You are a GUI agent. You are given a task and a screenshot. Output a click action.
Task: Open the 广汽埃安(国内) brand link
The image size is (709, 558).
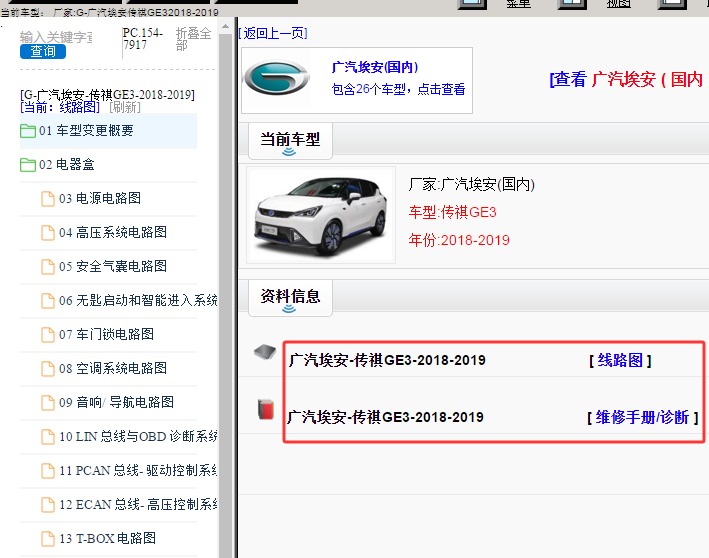pos(375,67)
